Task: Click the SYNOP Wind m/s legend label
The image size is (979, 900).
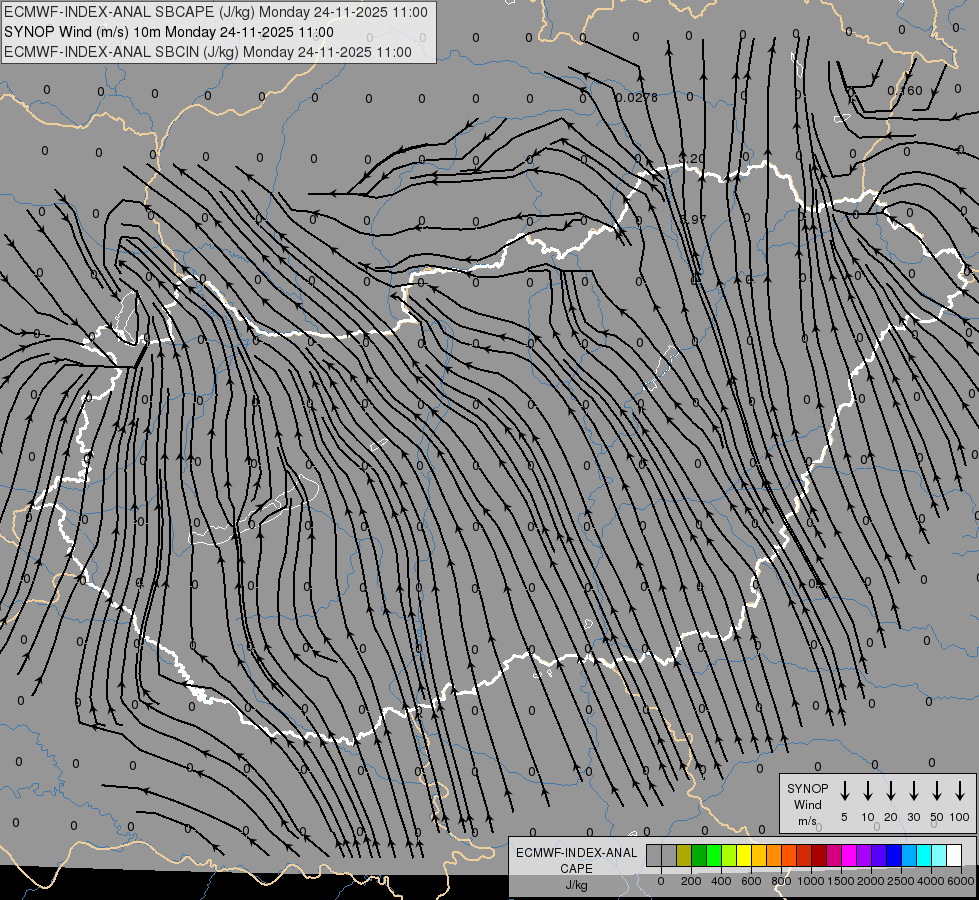Action: coord(807,805)
